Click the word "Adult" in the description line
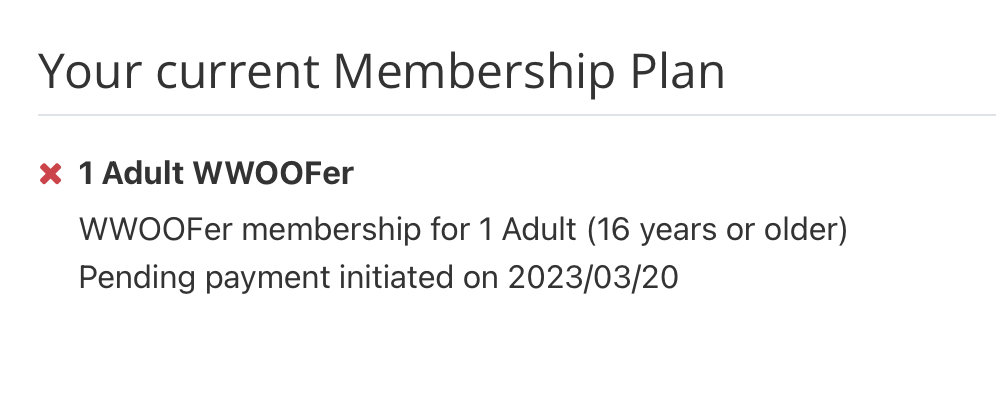Image resolution: width=996 pixels, height=396 pixels. [539, 229]
